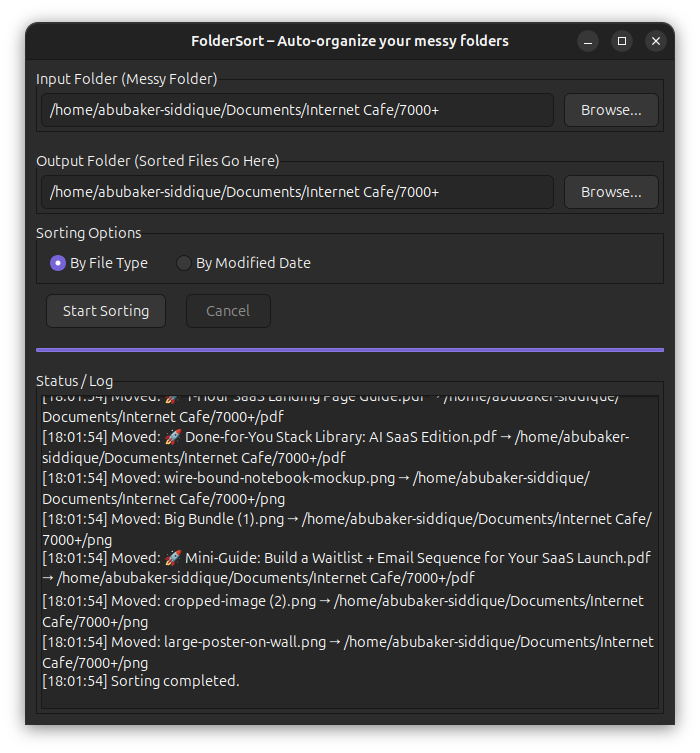
Task: Click the purple sorting progress bar
Action: pos(350,350)
